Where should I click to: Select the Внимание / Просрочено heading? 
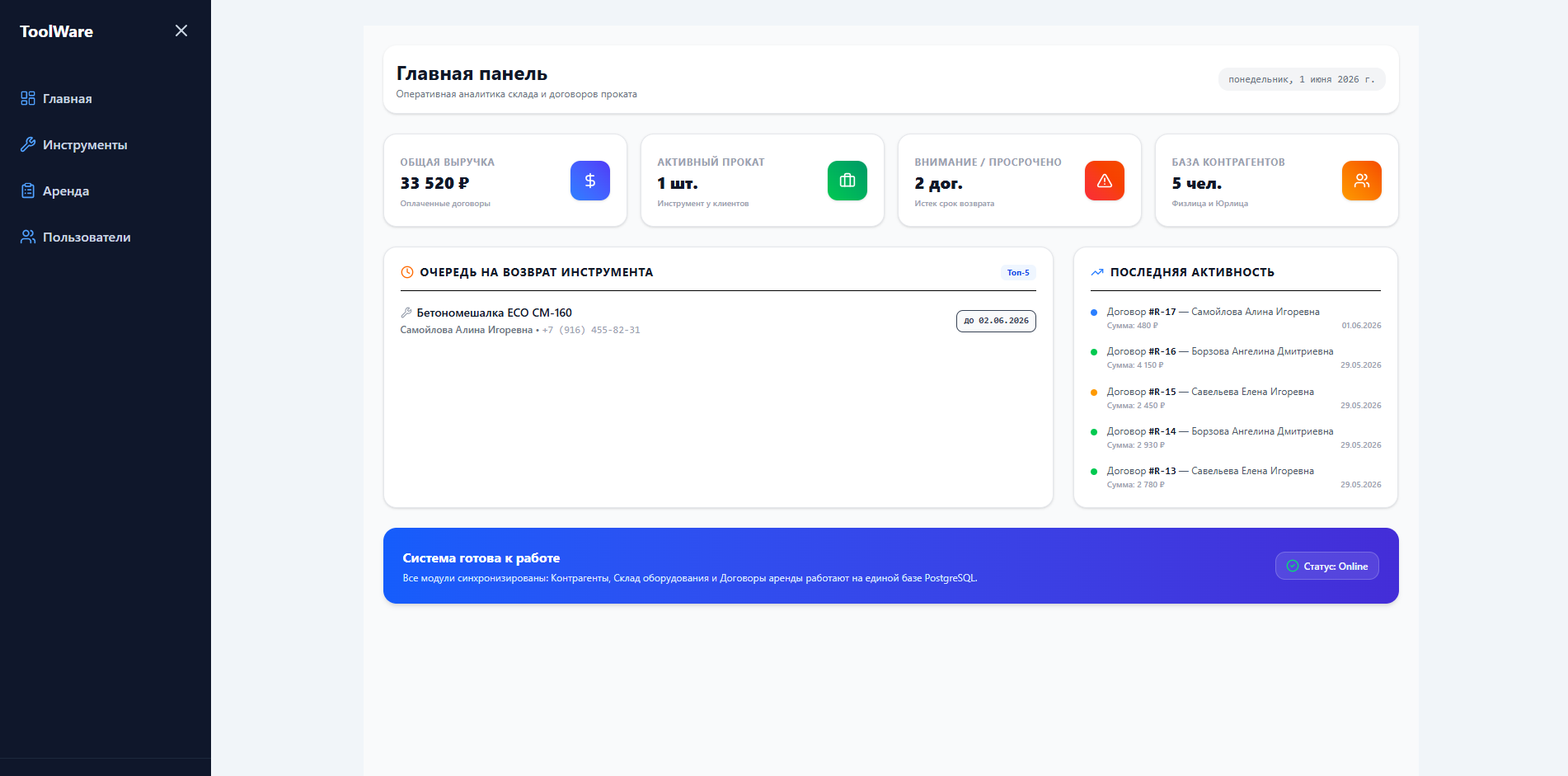click(x=988, y=162)
